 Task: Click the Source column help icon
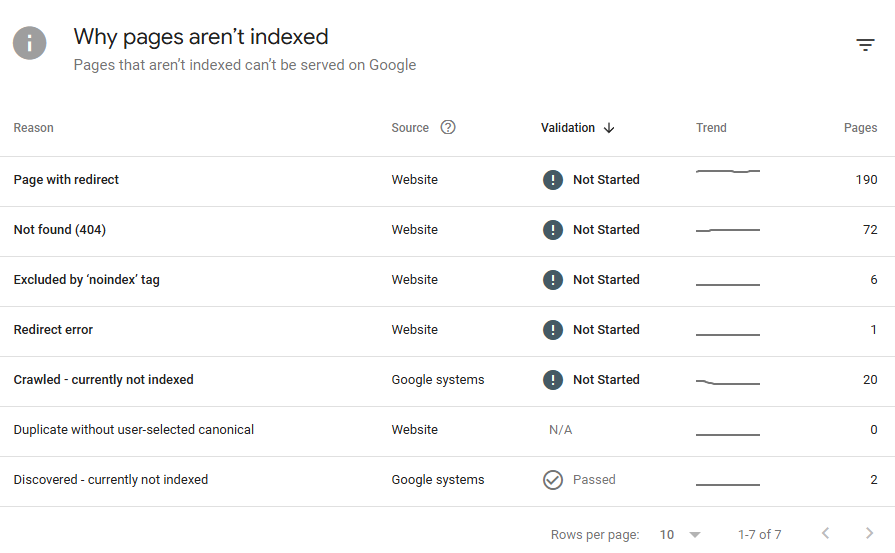pyautogui.click(x=448, y=128)
